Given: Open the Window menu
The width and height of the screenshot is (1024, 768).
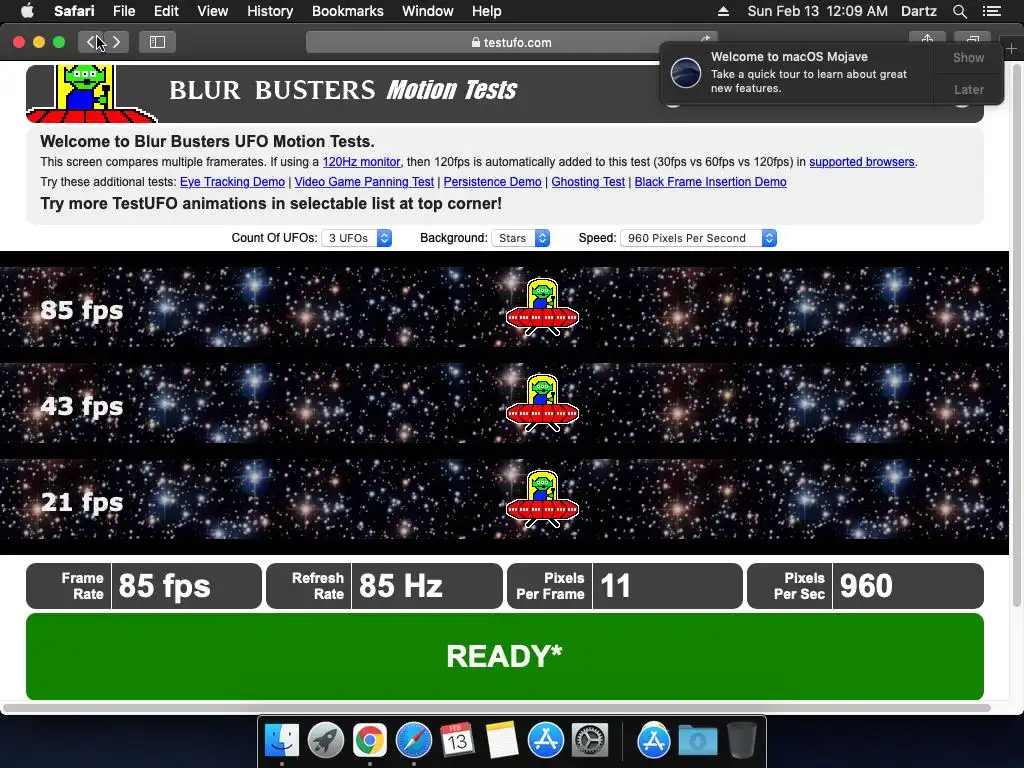Looking at the screenshot, I should pyautogui.click(x=427, y=11).
